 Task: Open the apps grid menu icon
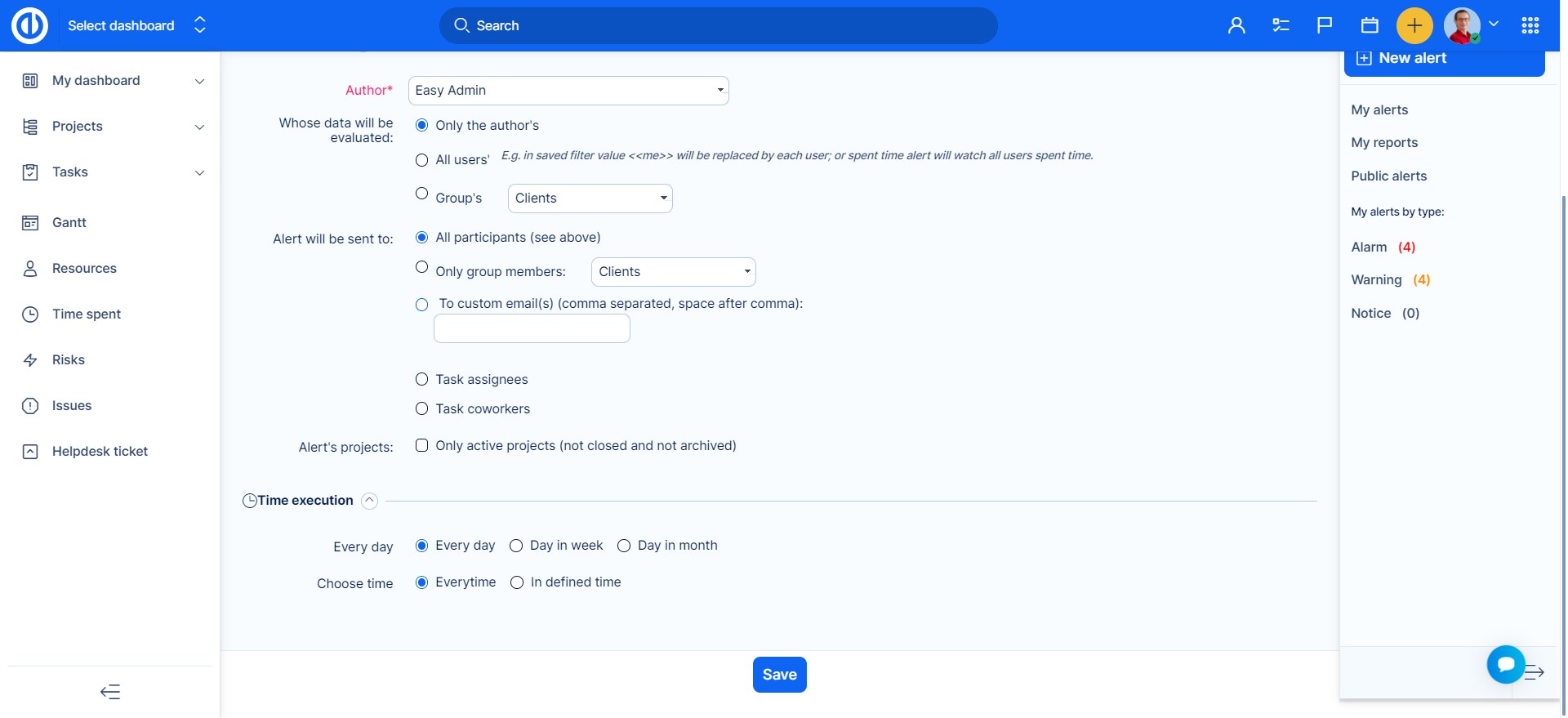(x=1530, y=25)
